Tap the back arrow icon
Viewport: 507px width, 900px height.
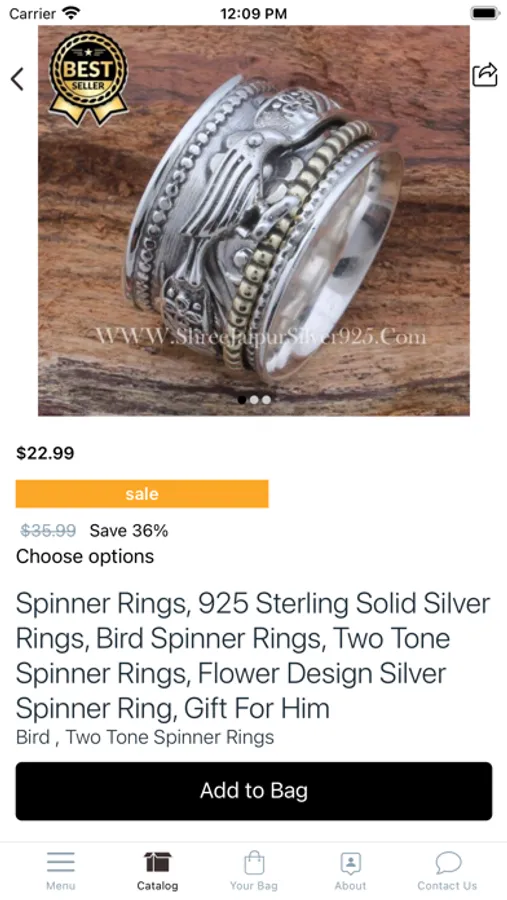pos(17,79)
